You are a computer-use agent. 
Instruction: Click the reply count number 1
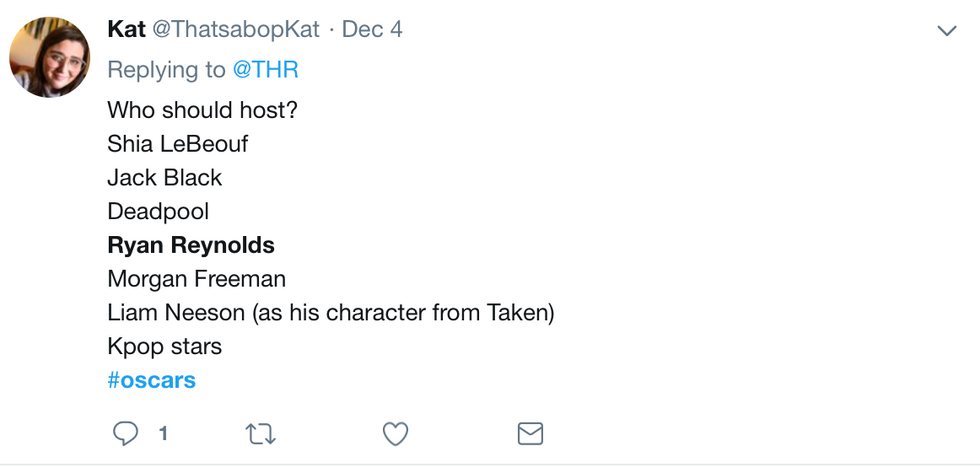[163, 433]
